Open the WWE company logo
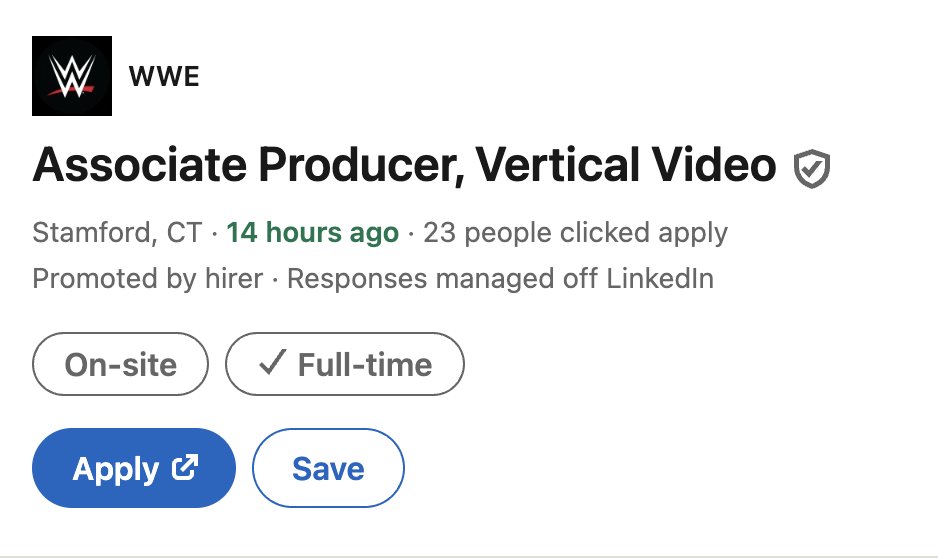The height and width of the screenshot is (558, 938). tap(72, 76)
